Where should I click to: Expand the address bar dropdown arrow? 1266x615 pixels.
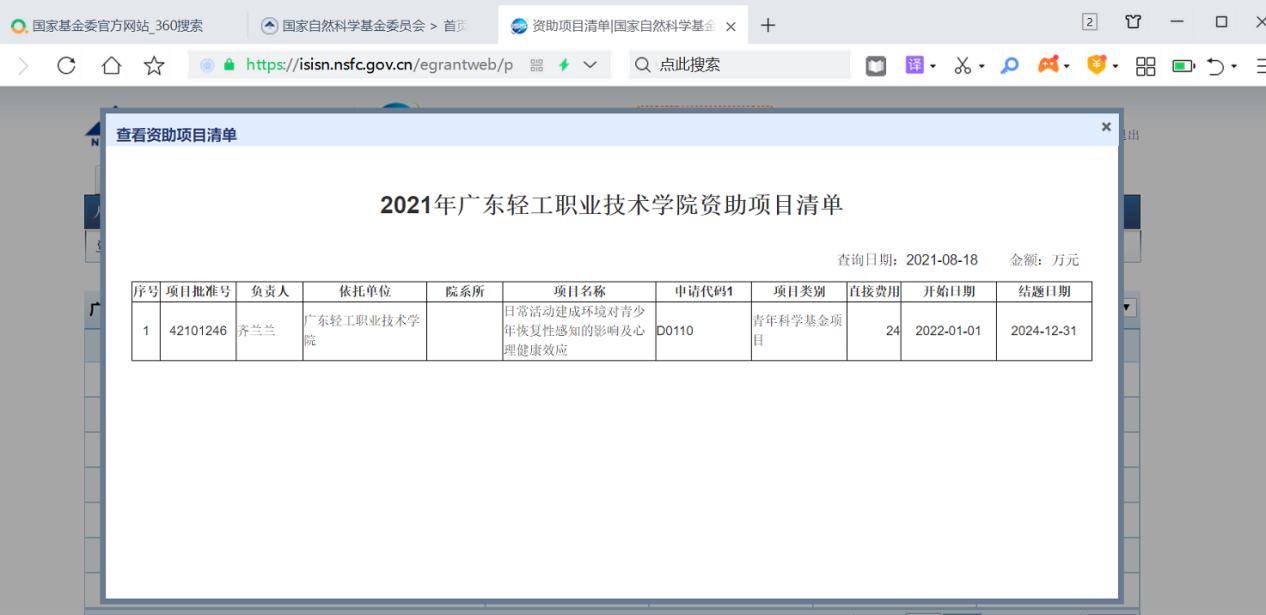[x=590, y=65]
